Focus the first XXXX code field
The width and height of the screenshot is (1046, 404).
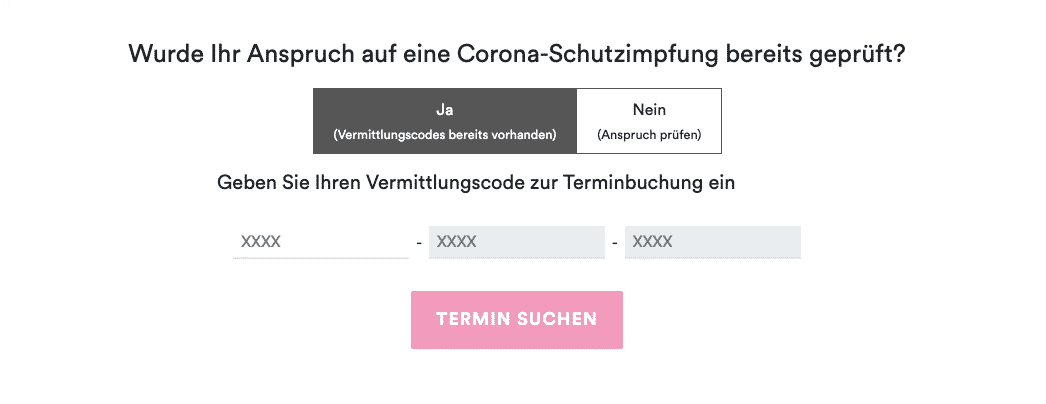tap(321, 242)
